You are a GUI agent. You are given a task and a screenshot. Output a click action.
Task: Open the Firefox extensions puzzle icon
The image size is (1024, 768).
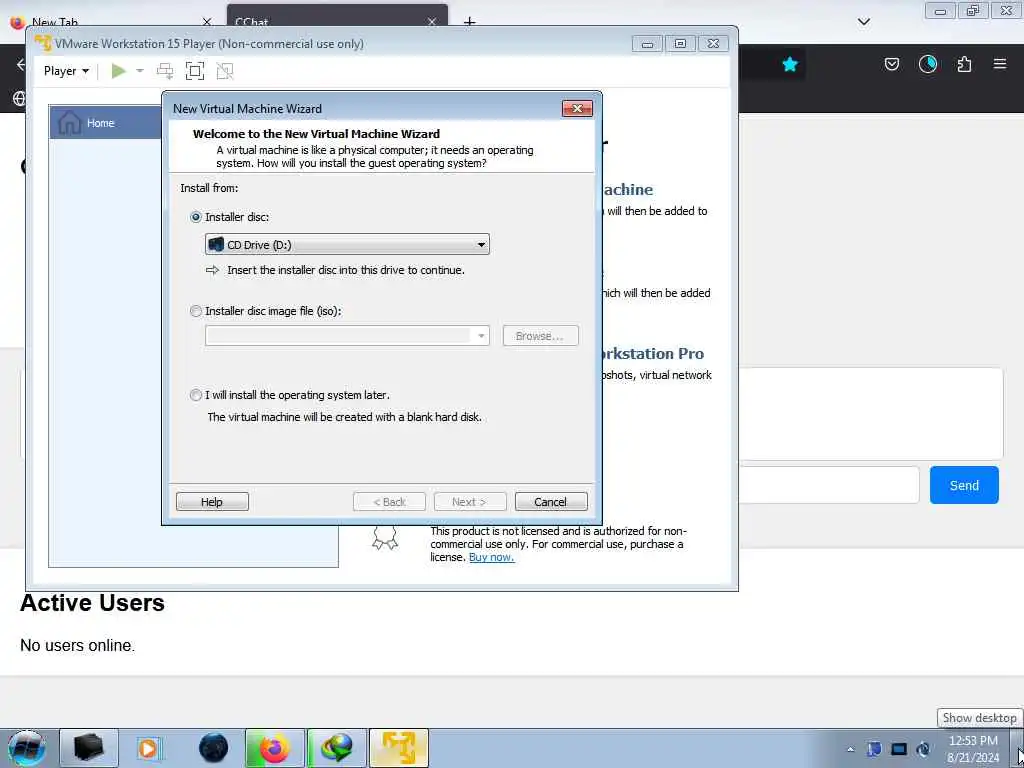pyautogui.click(x=964, y=64)
